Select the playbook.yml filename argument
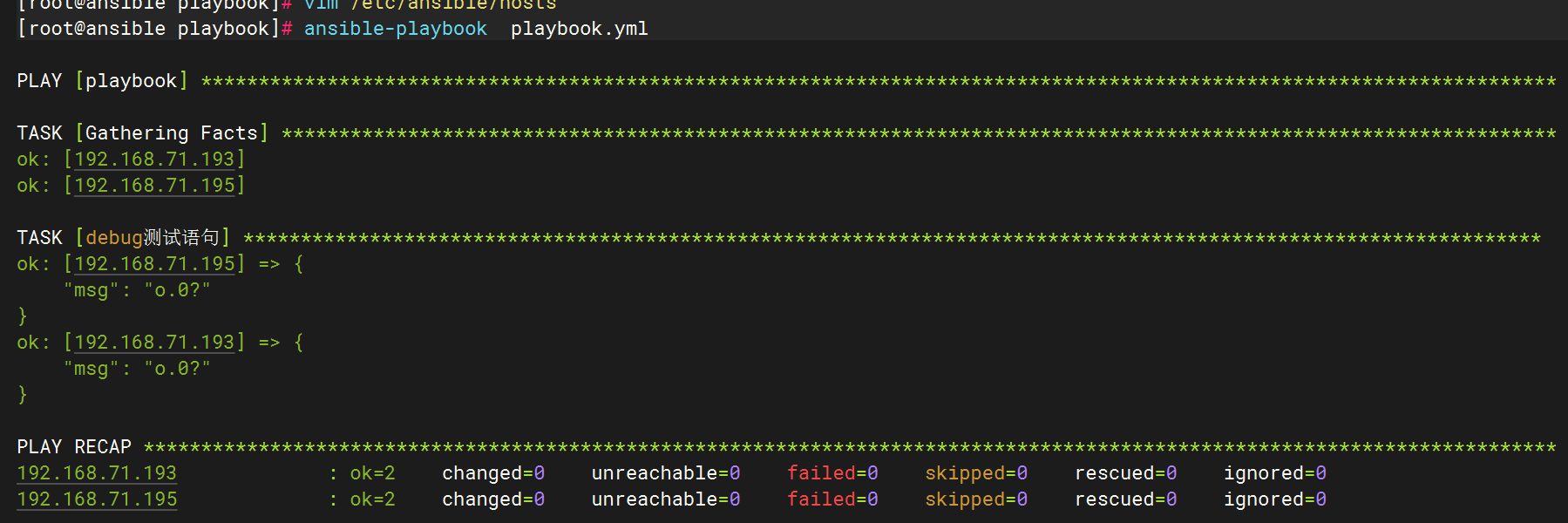The image size is (1568, 523). (x=580, y=29)
